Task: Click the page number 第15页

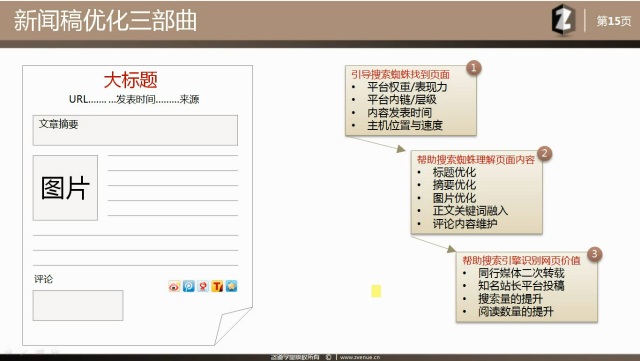Action: (613, 21)
